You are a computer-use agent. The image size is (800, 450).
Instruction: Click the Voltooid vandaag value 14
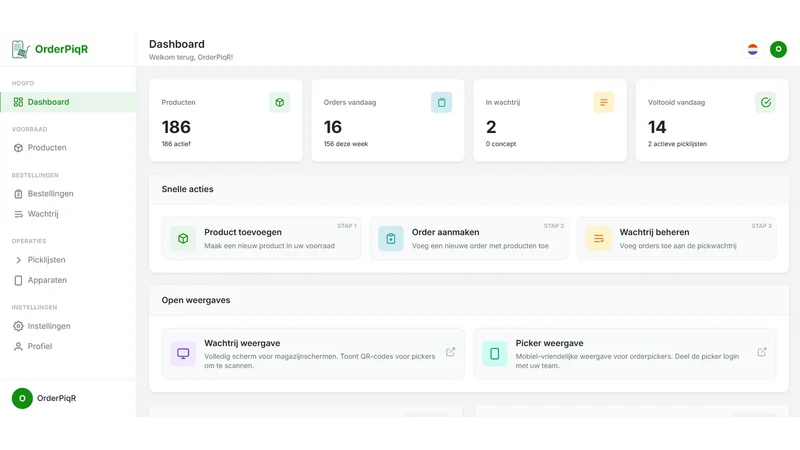coord(657,127)
